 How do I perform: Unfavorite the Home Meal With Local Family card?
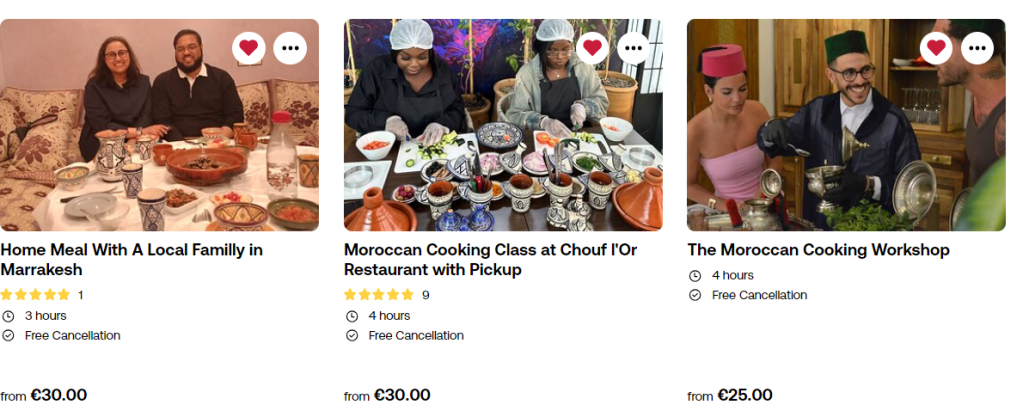(x=249, y=47)
